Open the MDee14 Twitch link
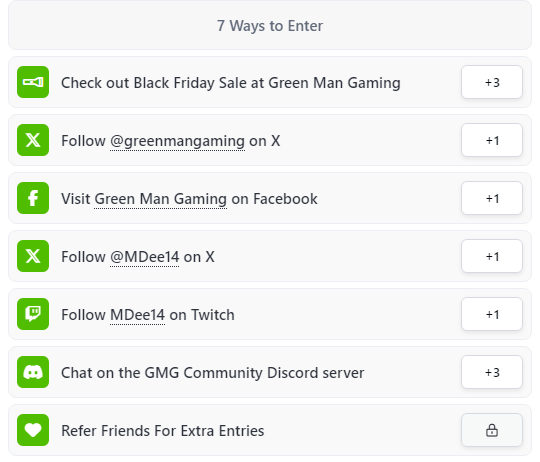 pos(137,315)
